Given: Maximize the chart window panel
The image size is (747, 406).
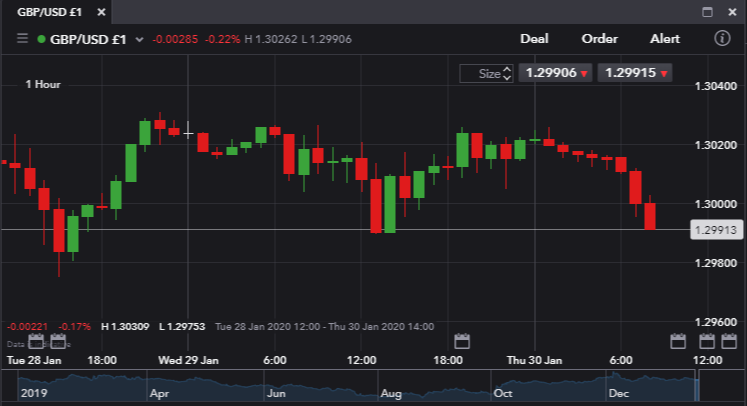Looking at the screenshot, I should pos(707,12).
